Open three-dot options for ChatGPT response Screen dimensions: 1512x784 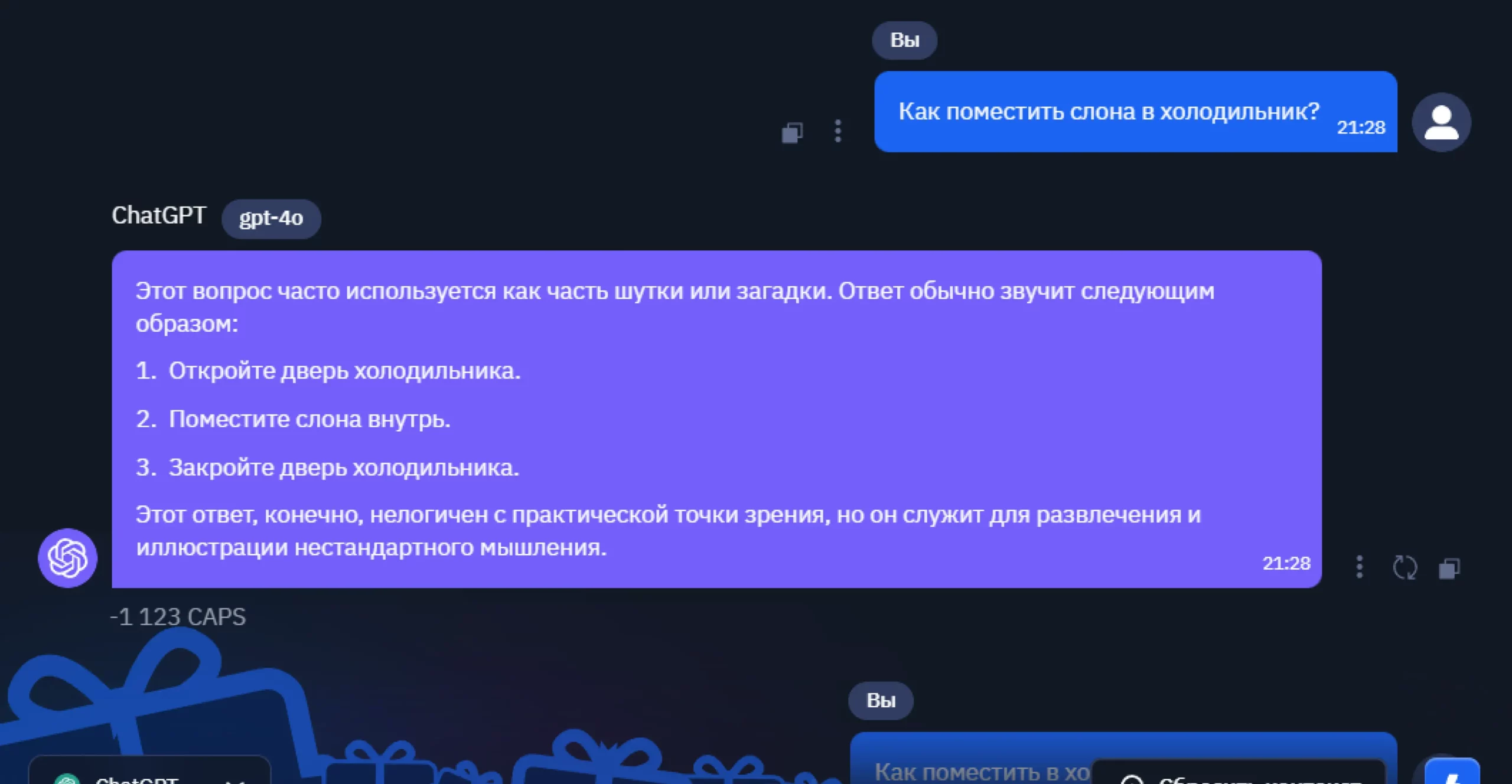coord(1359,567)
